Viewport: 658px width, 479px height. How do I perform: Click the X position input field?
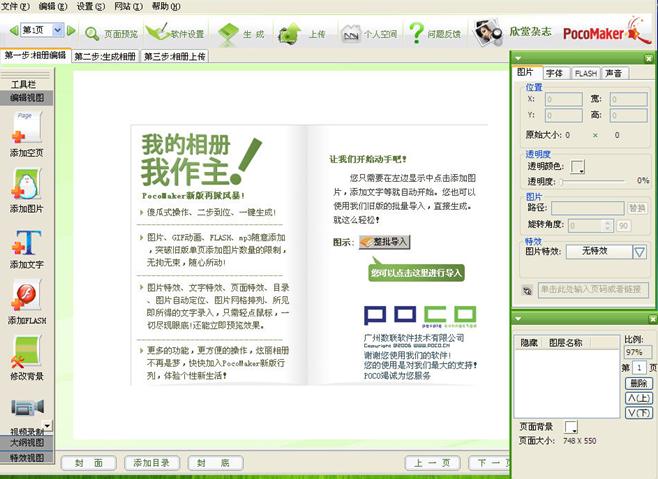pos(564,99)
